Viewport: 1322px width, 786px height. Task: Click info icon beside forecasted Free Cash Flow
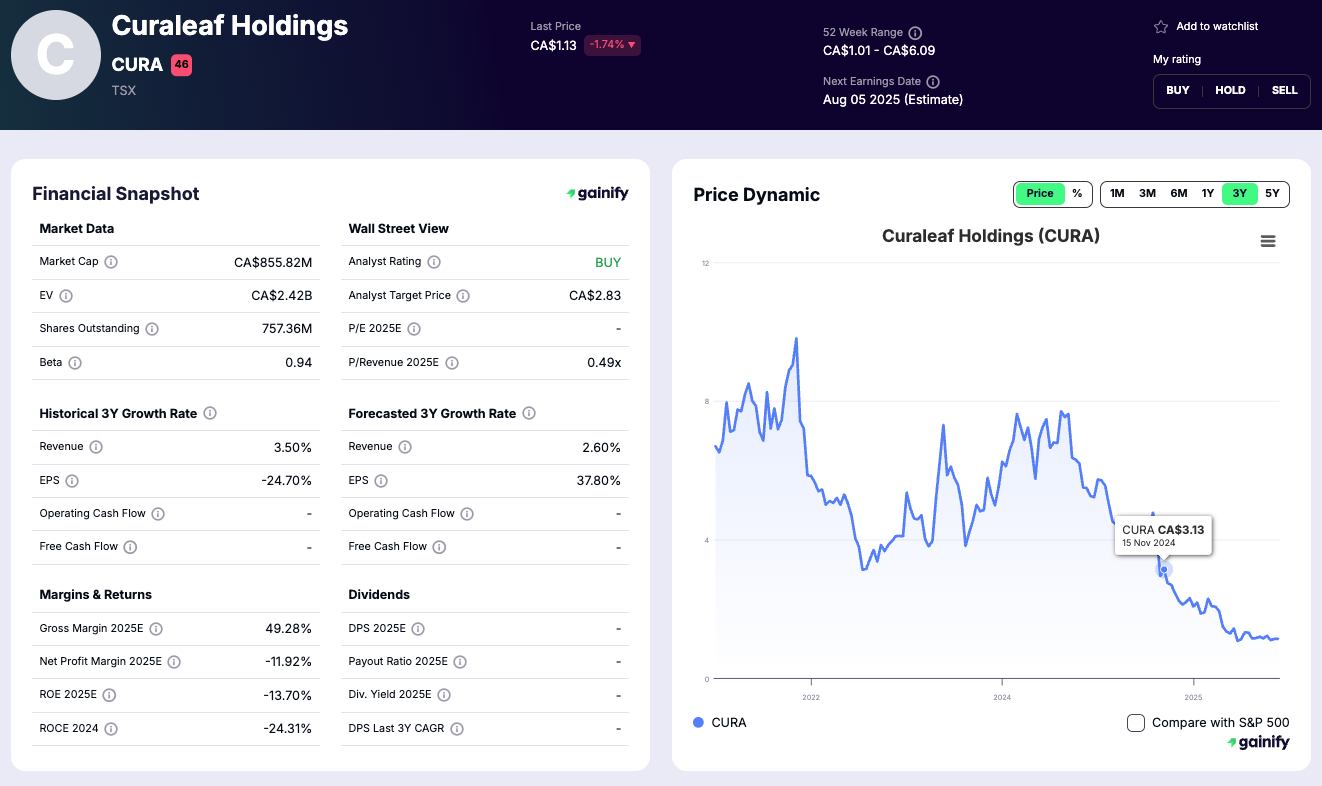439,547
